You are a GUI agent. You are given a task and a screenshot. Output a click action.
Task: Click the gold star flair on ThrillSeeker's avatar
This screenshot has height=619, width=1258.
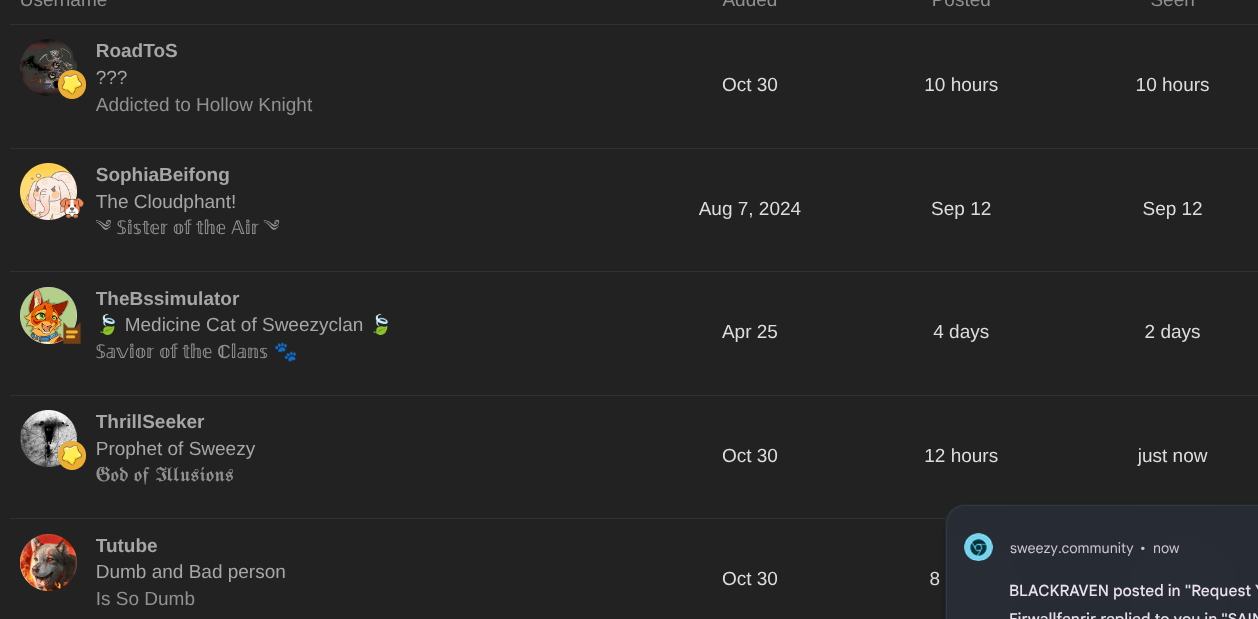[x=71, y=456]
